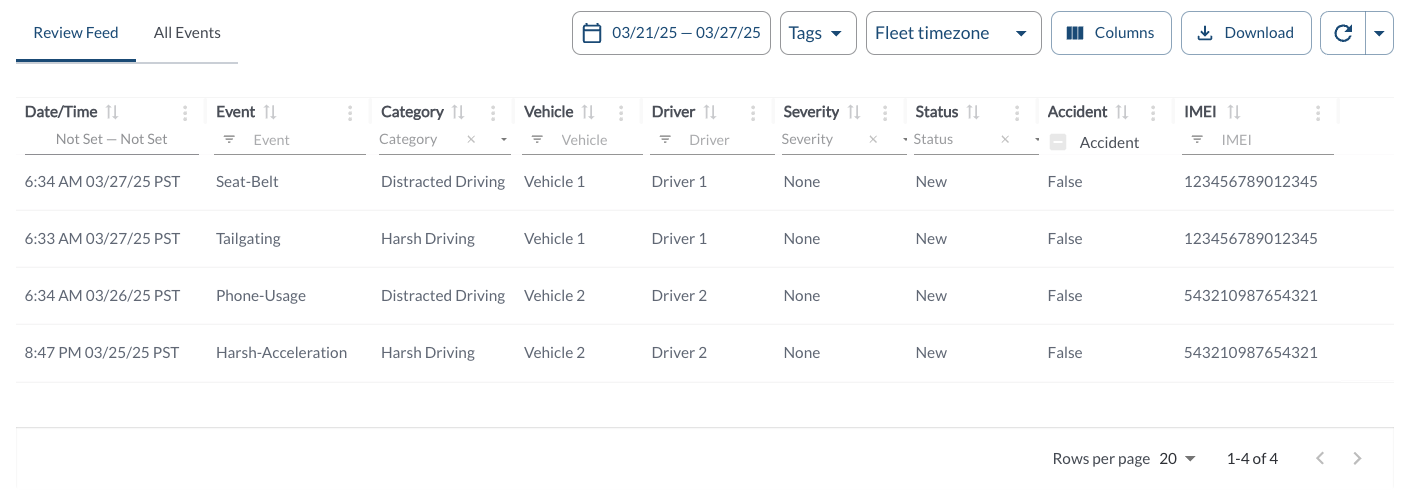
Task: Go to next page arrow
Action: 1357,459
